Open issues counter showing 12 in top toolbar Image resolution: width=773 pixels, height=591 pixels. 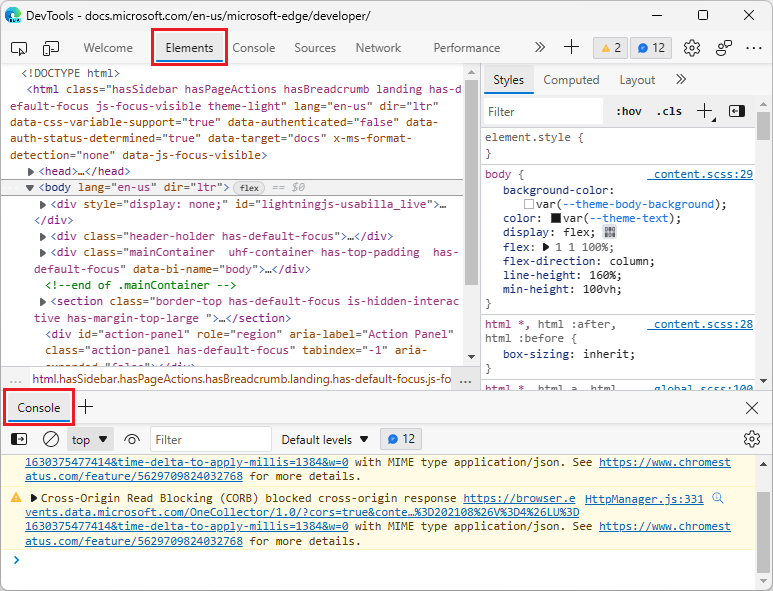pos(651,48)
